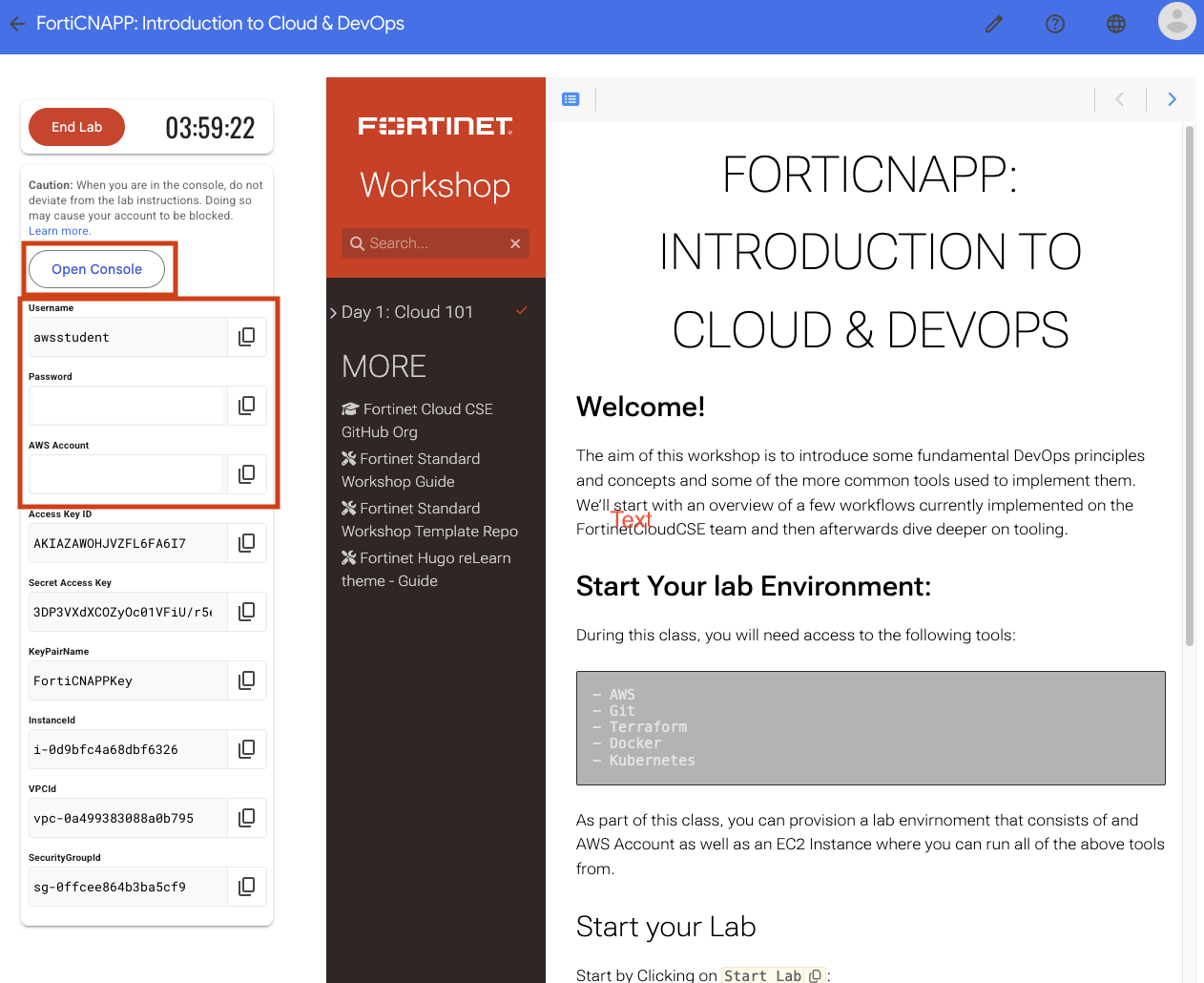Select the InstanceId field value
The height and width of the screenshot is (983, 1204).
coord(128,749)
